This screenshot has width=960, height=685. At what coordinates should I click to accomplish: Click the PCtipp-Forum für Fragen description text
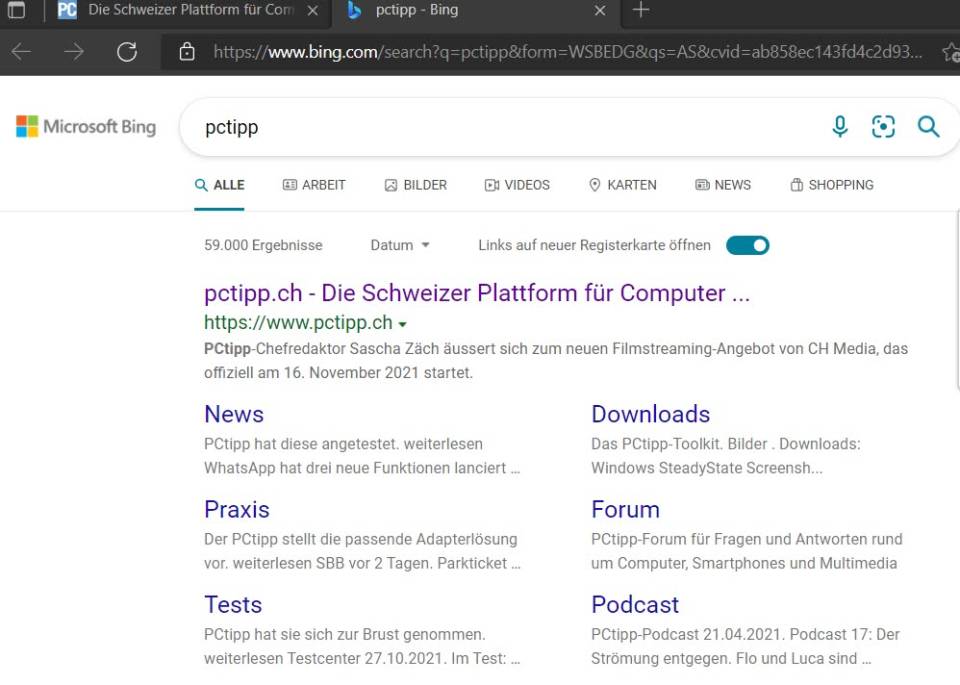point(746,552)
